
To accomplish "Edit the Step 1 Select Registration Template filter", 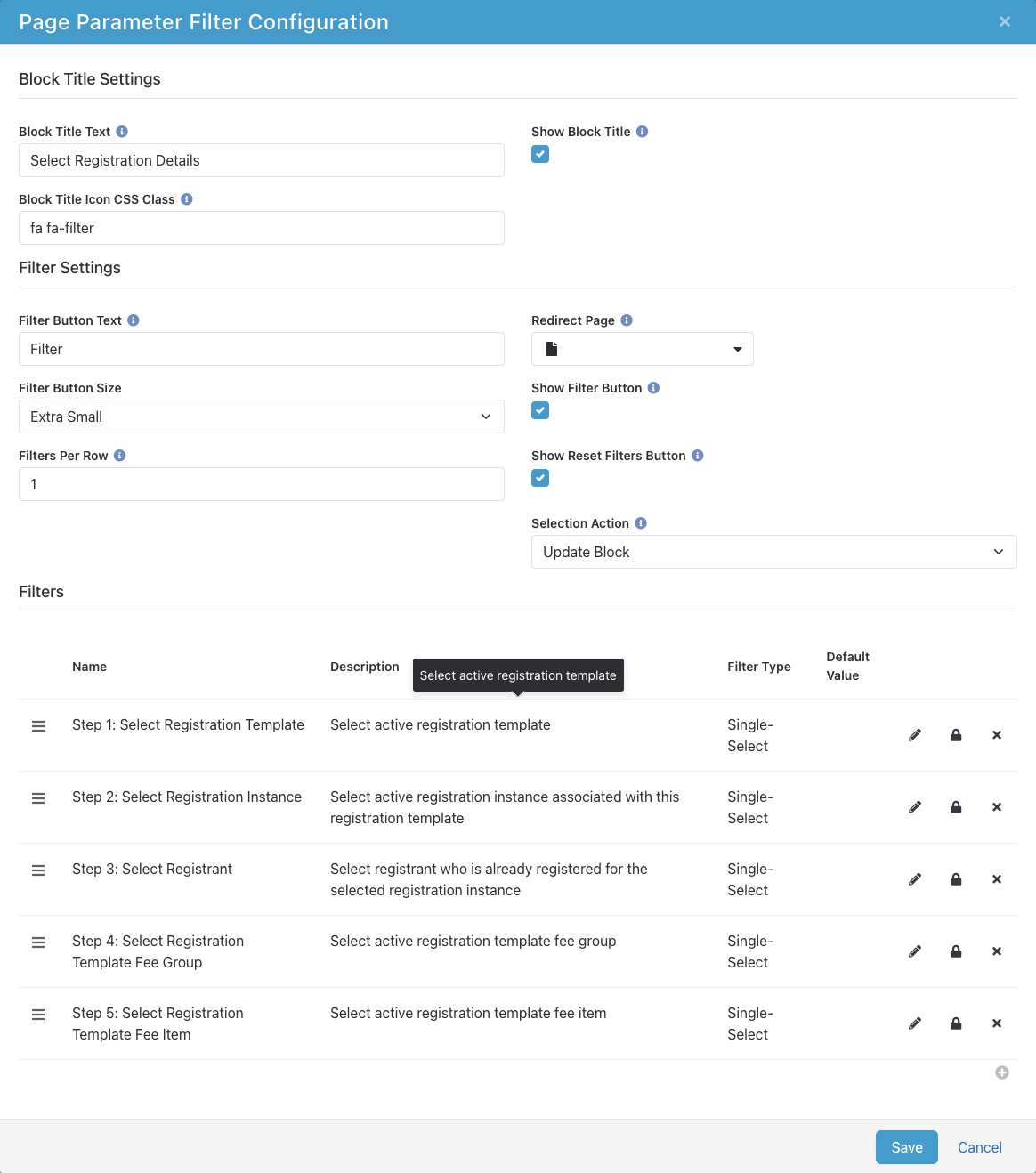I will click(x=914, y=735).
